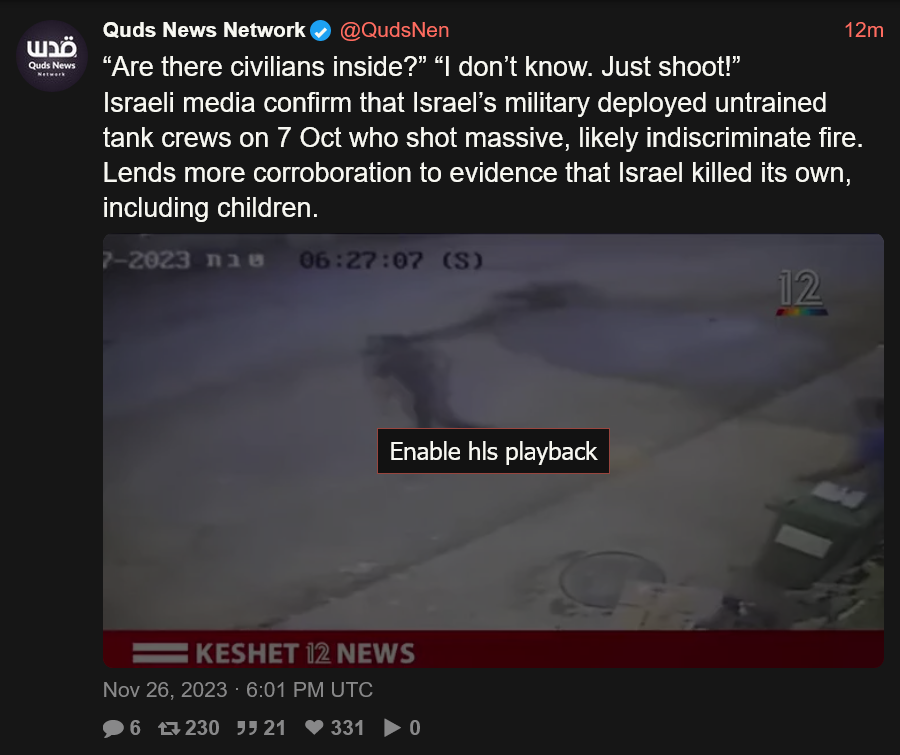Open the @QudsNen handle link
The image size is (900, 755).
(x=394, y=30)
